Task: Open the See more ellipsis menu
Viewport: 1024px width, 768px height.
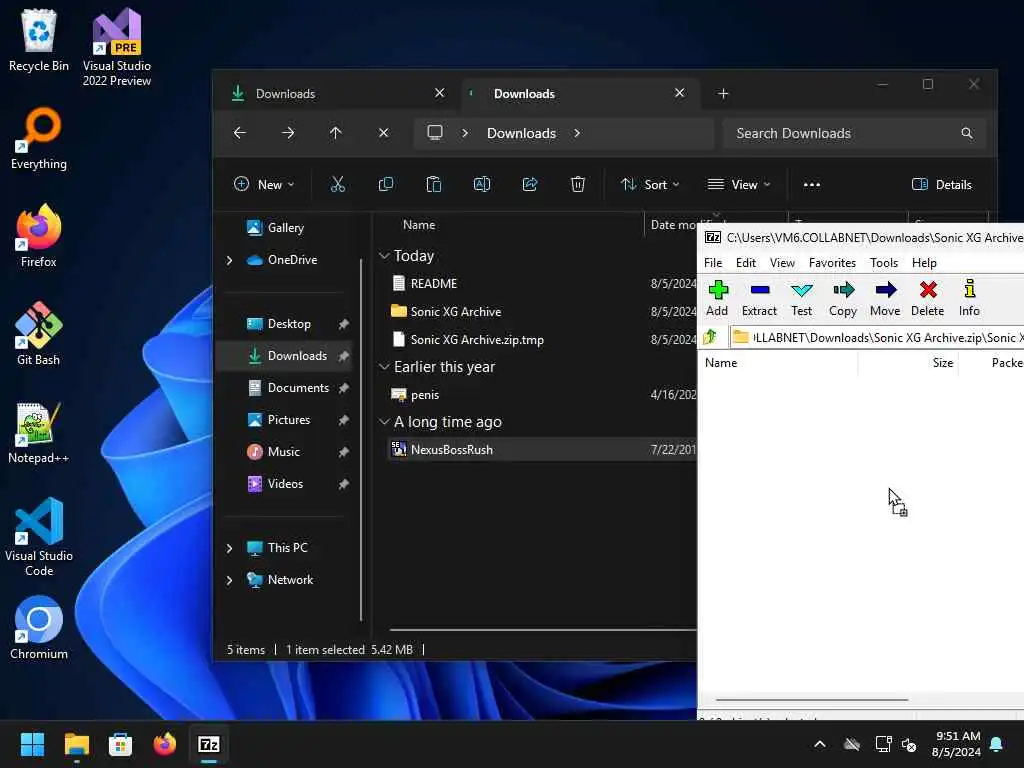Action: pyautogui.click(x=812, y=185)
